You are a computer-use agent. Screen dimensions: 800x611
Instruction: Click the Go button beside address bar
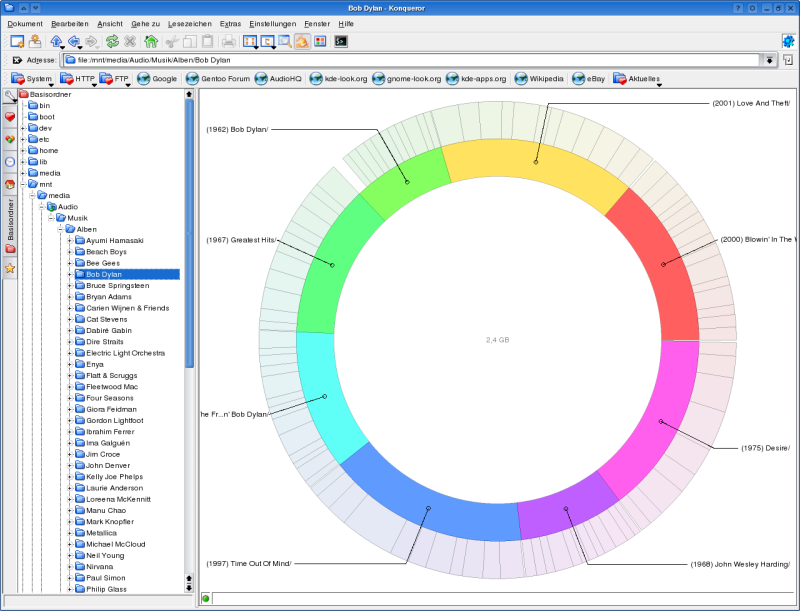point(788,60)
